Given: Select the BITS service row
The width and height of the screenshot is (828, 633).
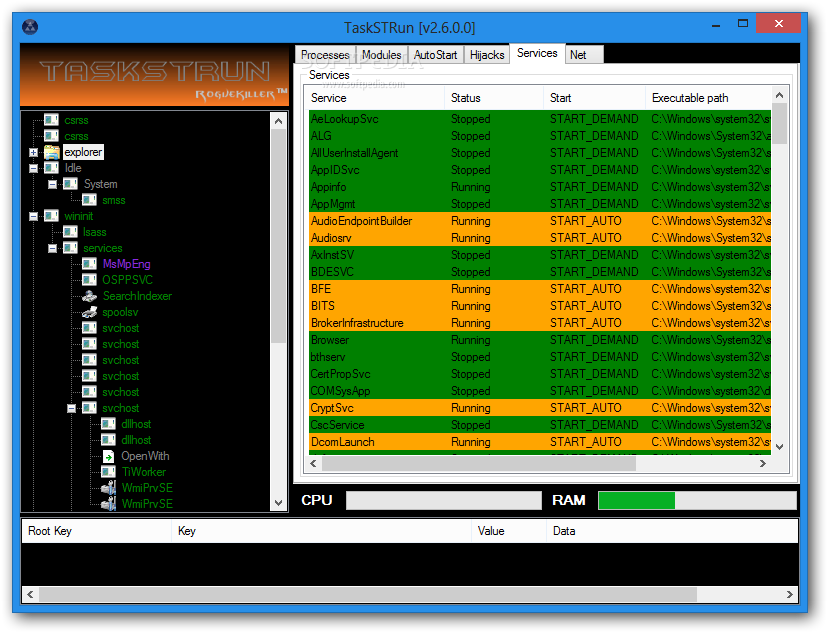Looking at the screenshot, I should pyautogui.click(x=540, y=306).
